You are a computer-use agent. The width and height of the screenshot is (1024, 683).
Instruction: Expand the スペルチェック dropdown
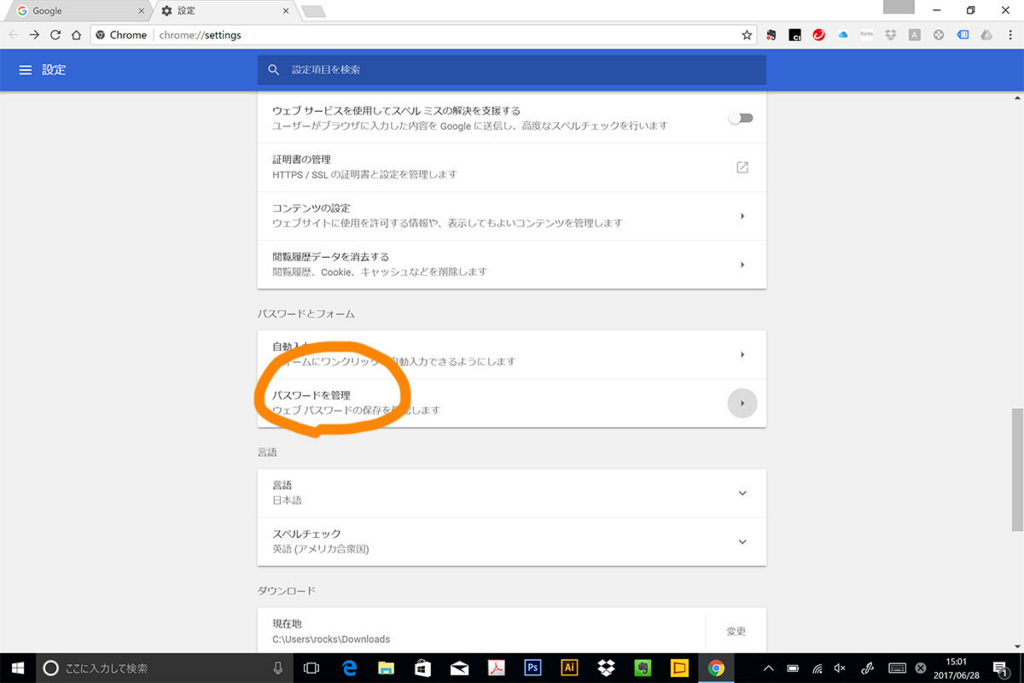click(x=741, y=541)
